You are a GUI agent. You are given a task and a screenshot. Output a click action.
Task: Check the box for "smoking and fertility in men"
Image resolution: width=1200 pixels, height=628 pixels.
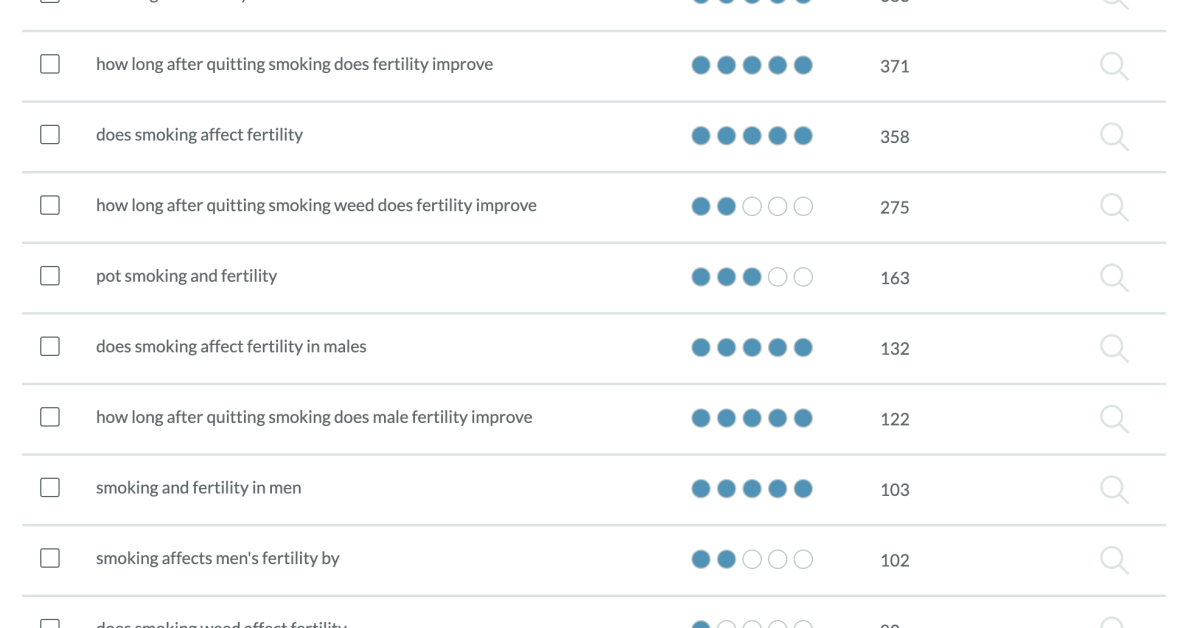coord(49,486)
